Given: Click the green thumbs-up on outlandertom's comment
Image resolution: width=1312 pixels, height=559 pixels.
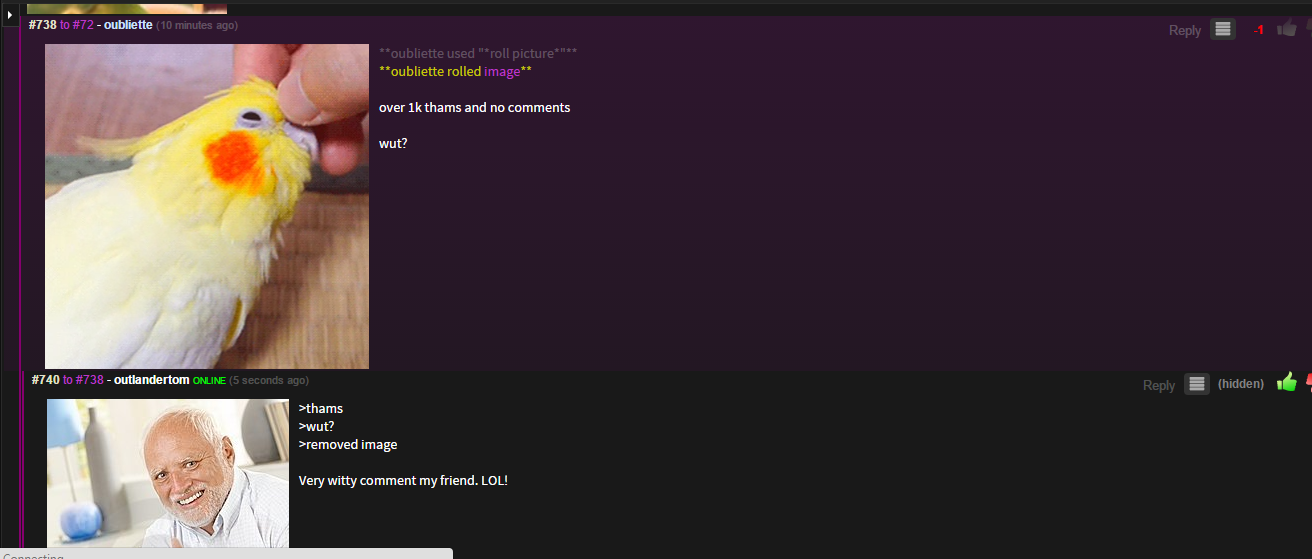Looking at the screenshot, I should [1286, 383].
